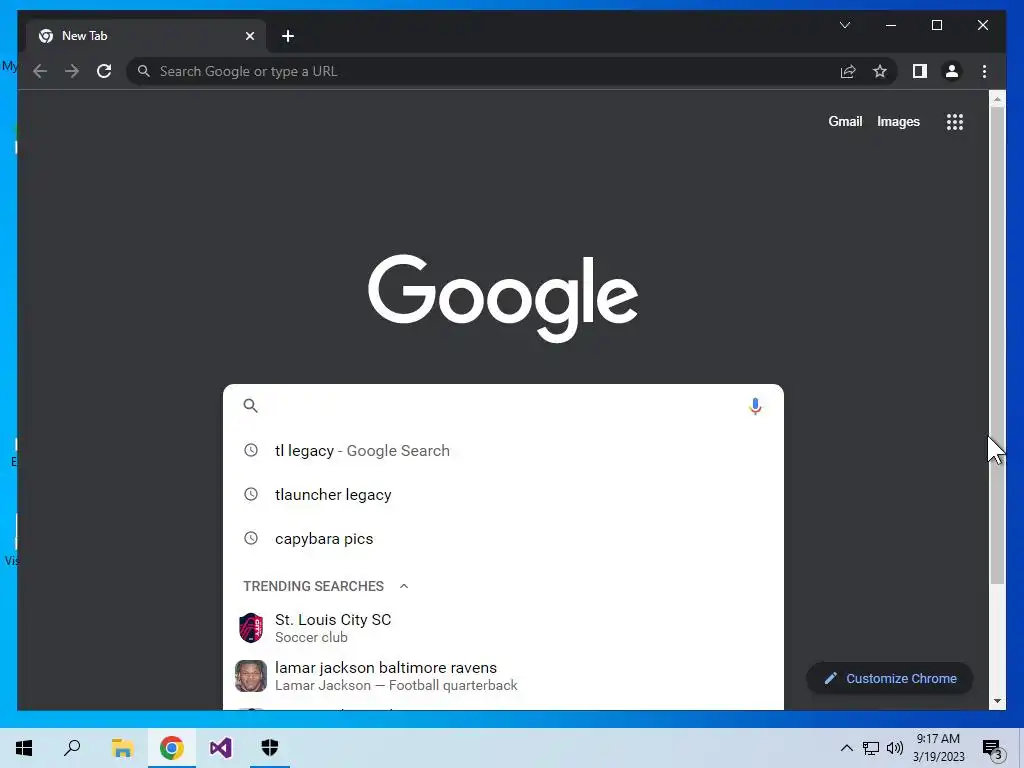Bookmark this tab with the star icon
Image resolution: width=1024 pixels, height=768 pixels.
coord(880,71)
